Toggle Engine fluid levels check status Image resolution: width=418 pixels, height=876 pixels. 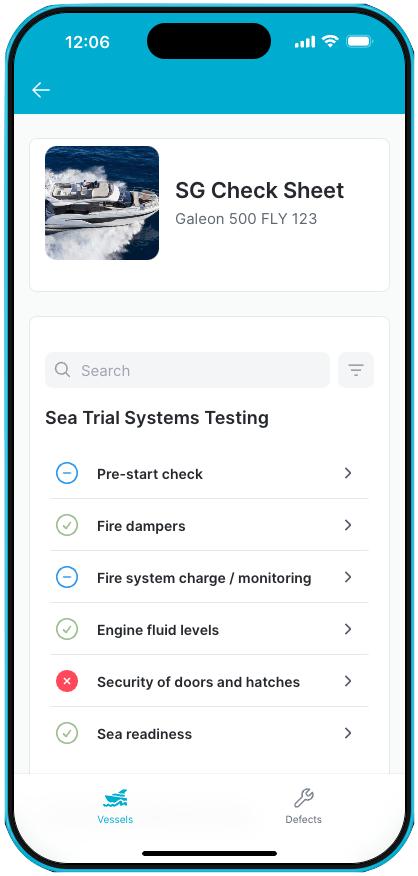click(x=67, y=630)
